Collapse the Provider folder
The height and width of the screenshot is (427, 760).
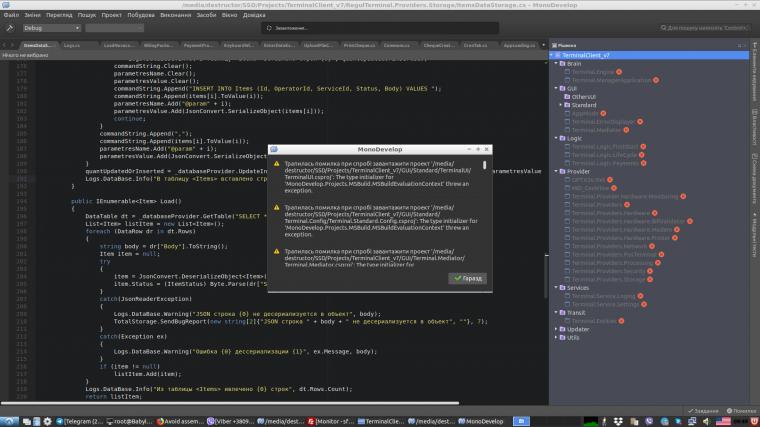pos(556,171)
